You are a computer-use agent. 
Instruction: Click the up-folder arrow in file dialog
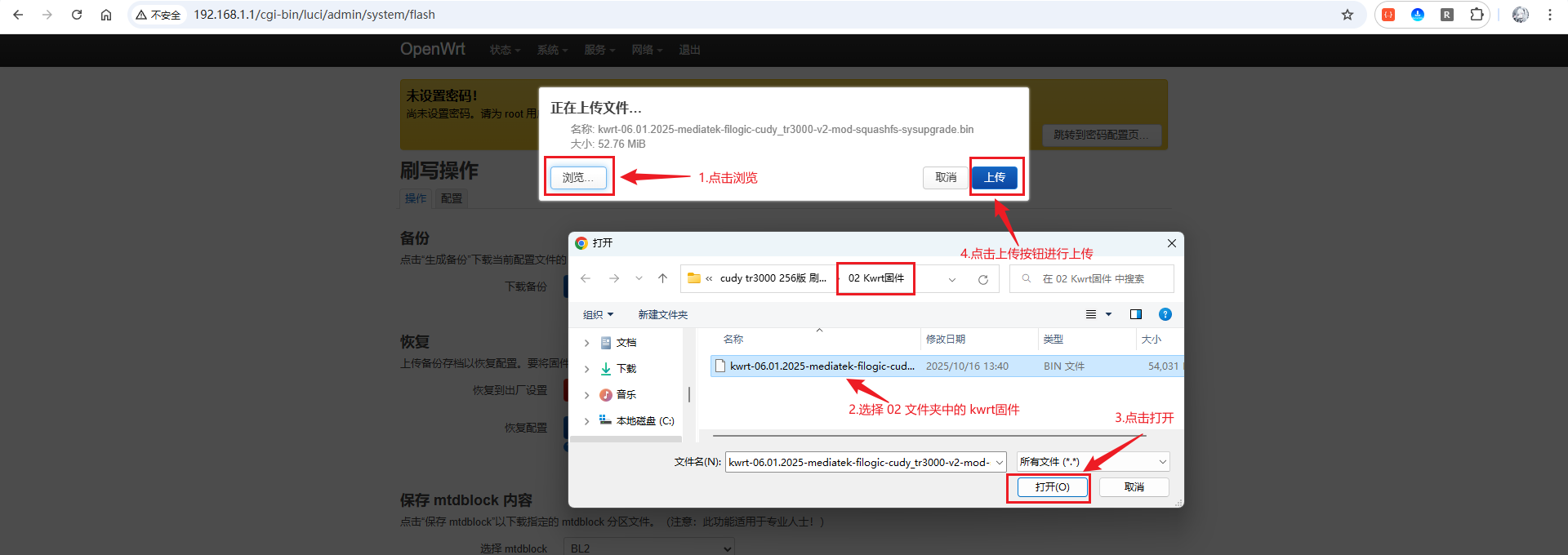coord(662,278)
